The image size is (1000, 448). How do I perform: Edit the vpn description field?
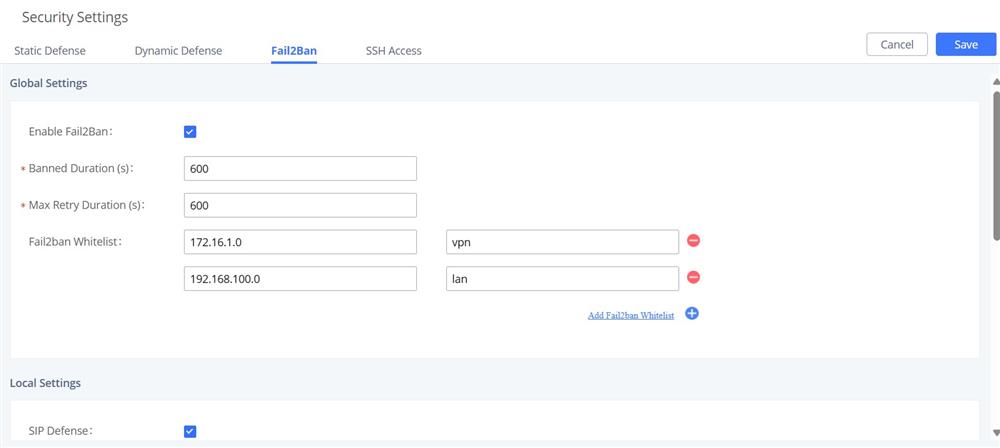[562, 242]
